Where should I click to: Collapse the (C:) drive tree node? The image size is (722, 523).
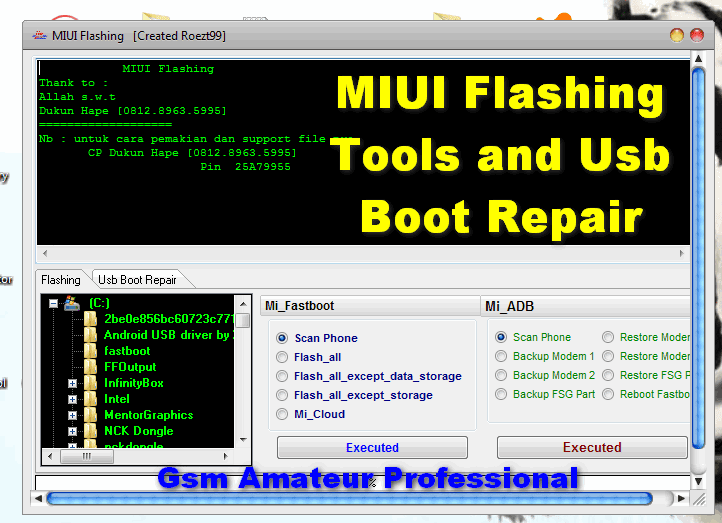(53, 303)
